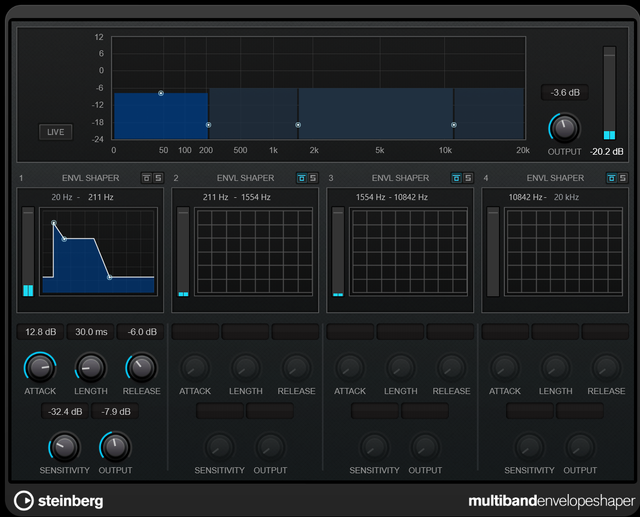
Task: Solo band 1 with S button
Action: click(x=158, y=178)
